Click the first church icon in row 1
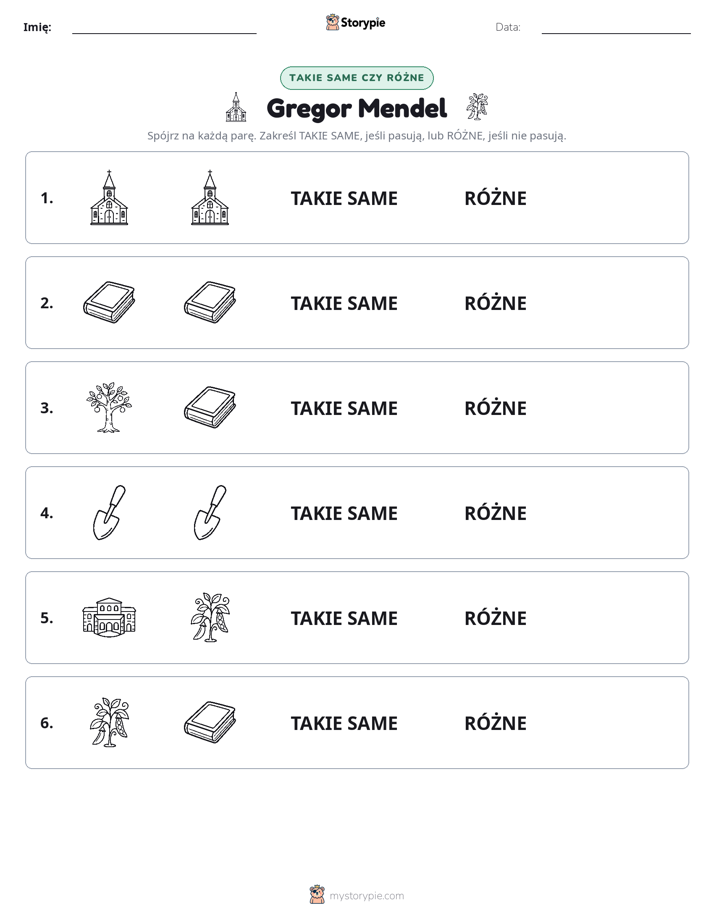The image size is (714, 924). point(109,198)
